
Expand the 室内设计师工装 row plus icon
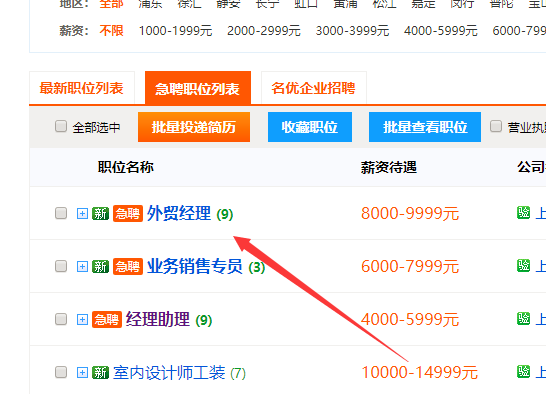tap(82, 372)
